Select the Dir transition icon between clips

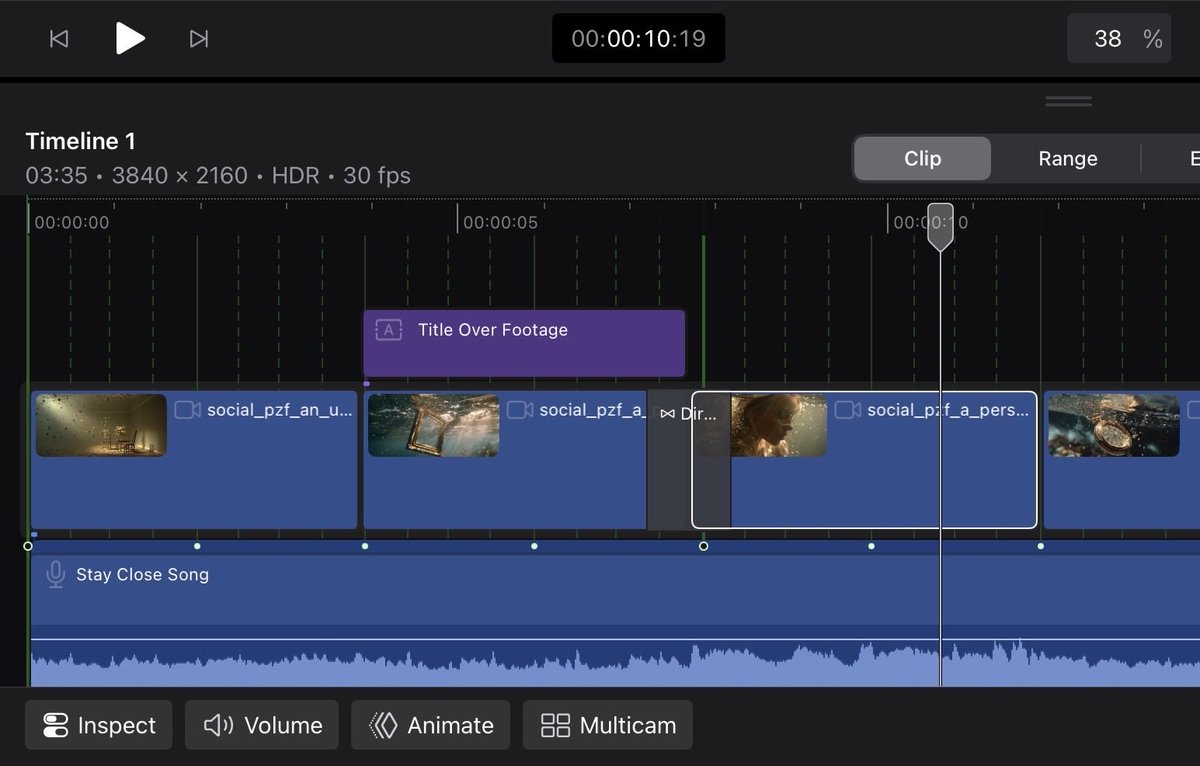(x=666, y=413)
